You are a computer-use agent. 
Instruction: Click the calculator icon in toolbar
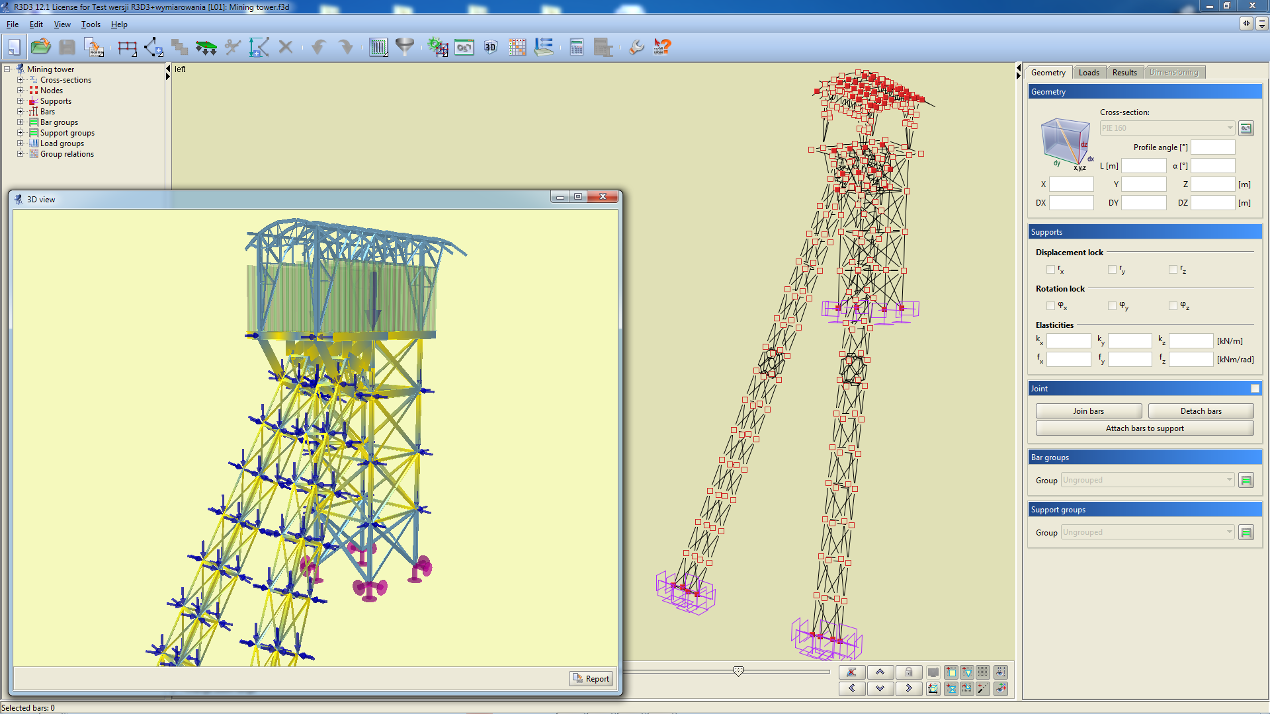(x=576, y=47)
